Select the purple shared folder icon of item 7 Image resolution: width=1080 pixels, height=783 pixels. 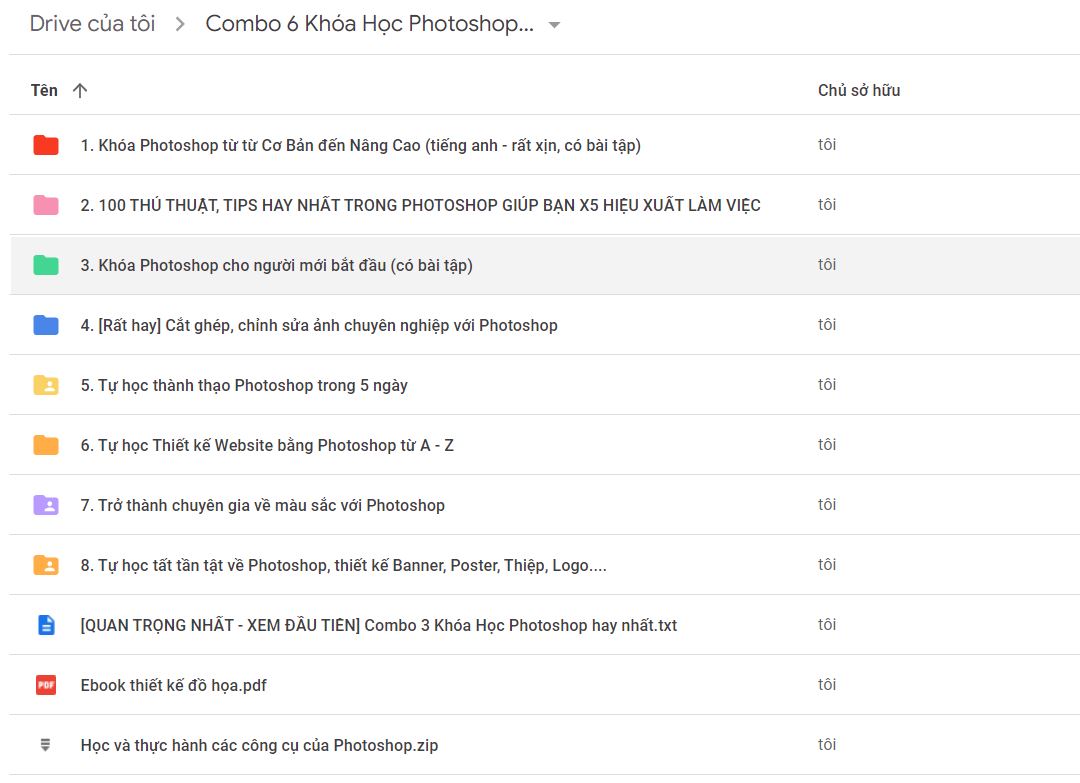[45, 505]
